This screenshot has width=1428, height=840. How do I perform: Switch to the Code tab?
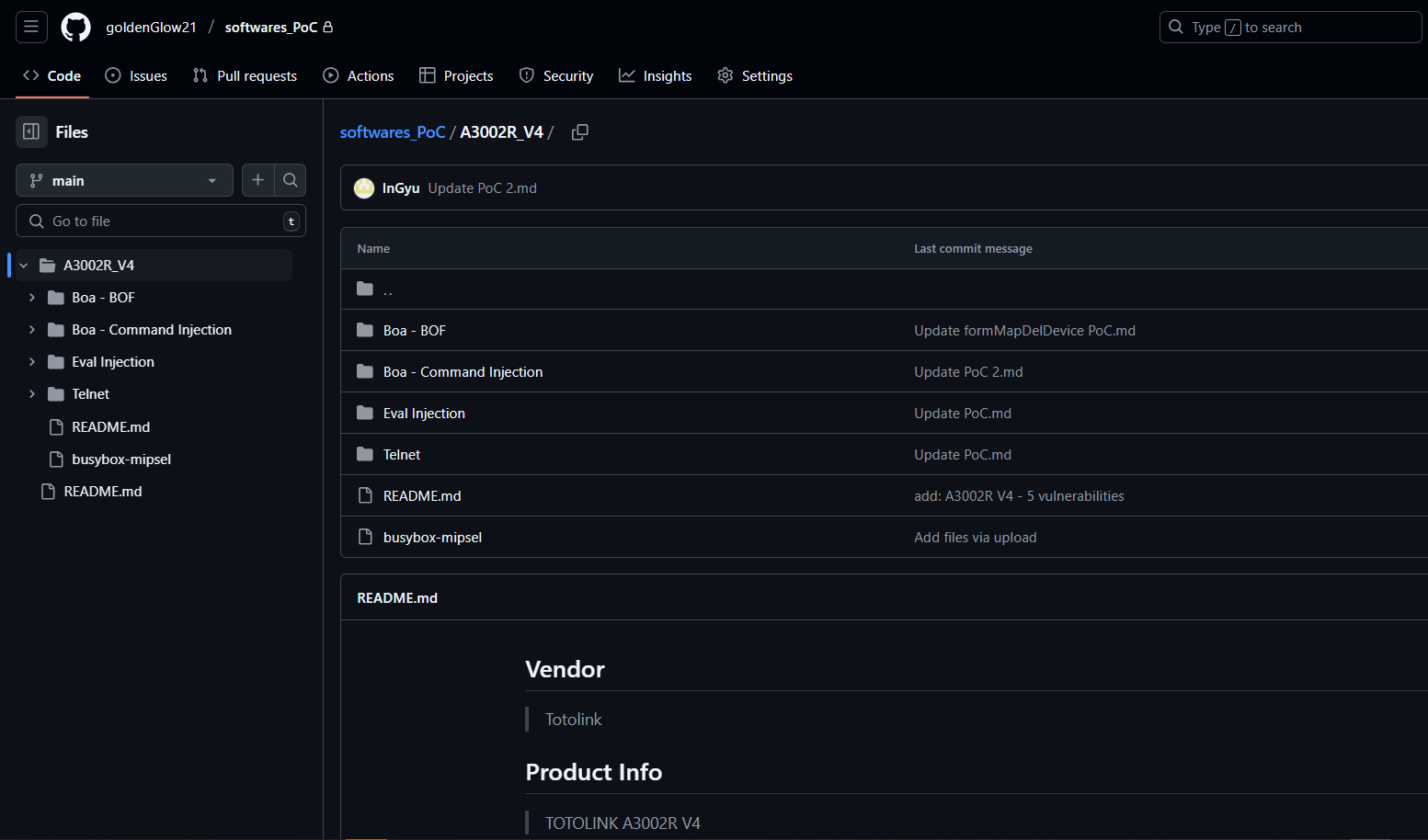[x=52, y=76]
